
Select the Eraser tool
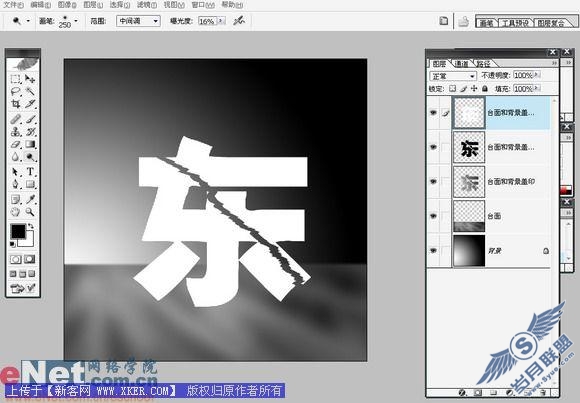pyautogui.click(x=15, y=144)
